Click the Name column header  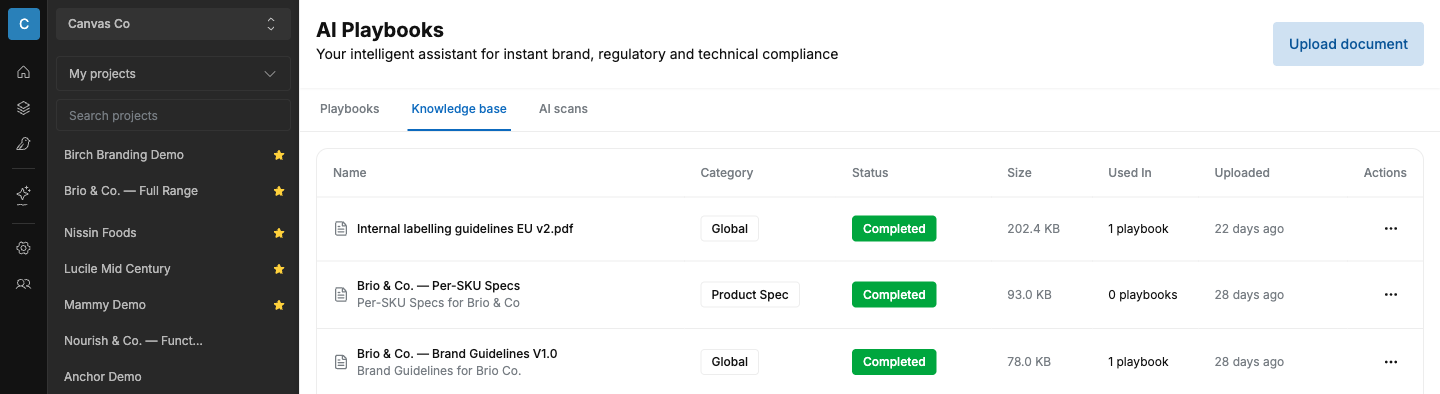(x=350, y=173)
